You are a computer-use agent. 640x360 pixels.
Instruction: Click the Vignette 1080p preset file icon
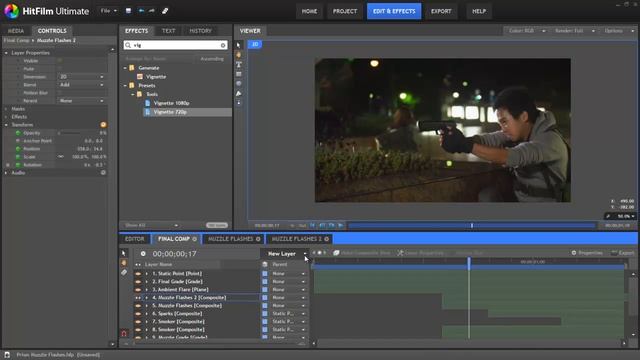[x=148, y=103]
